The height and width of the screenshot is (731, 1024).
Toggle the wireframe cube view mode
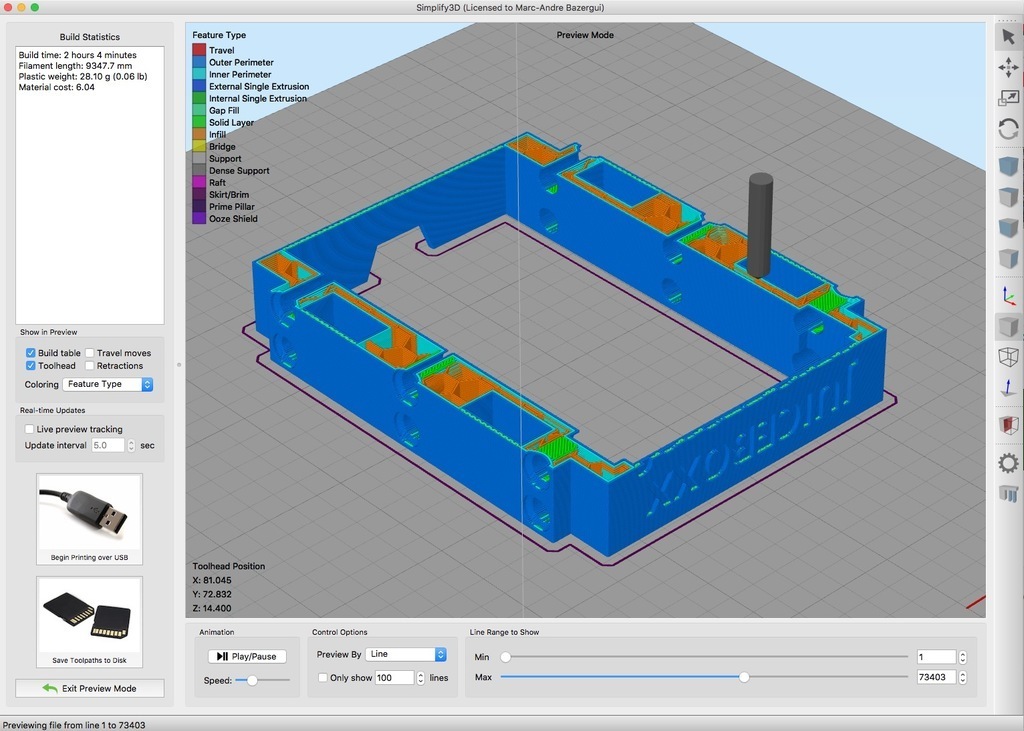[1009, 356]
